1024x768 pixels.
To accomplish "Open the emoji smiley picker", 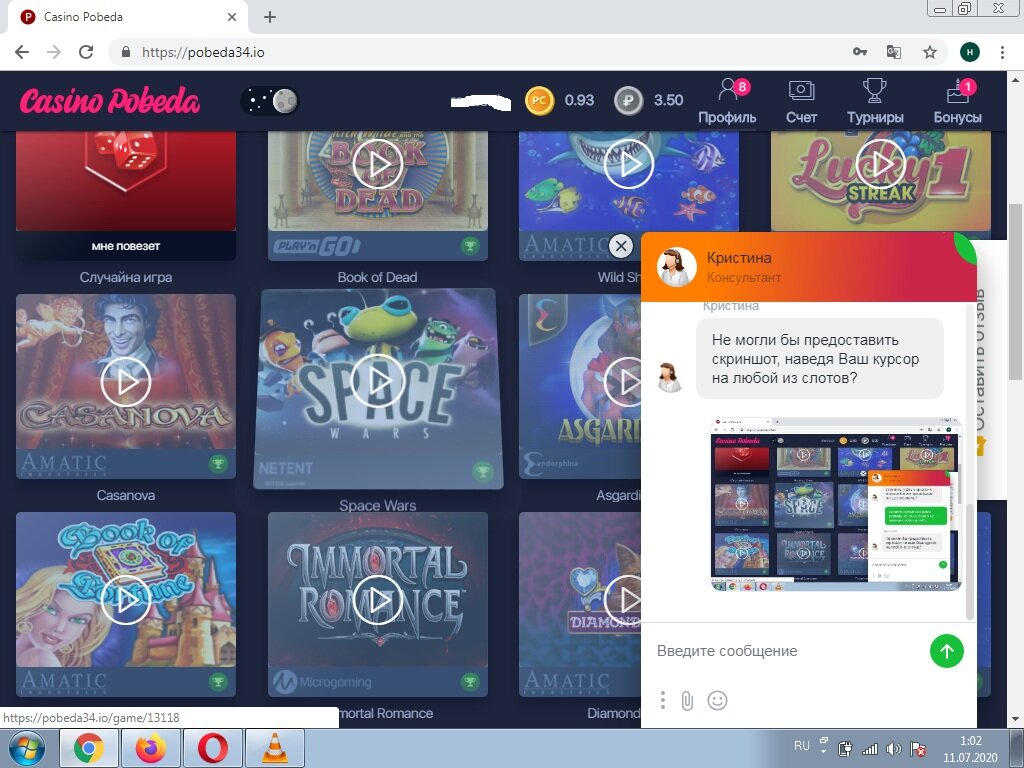I will (x=717, y=701).
